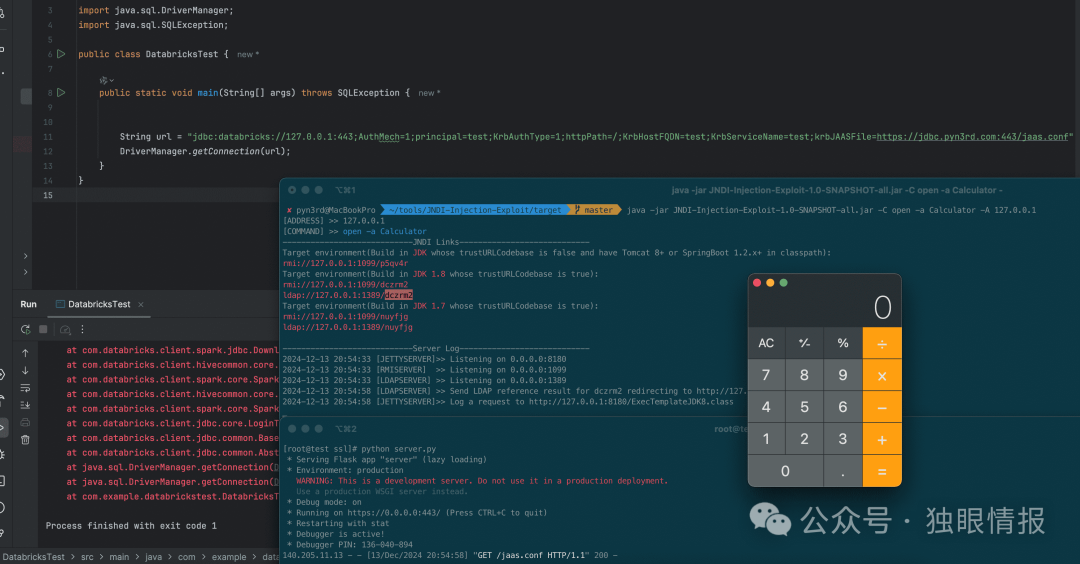The height and width of the screenshot is (564, 1080).
Task: Click the Calculator divide button
Action: coord(882,343)
